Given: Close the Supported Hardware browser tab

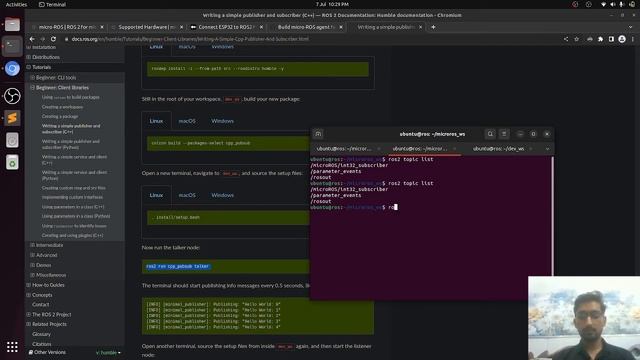Looking at the screenshot, I should [x=182, y=27].
